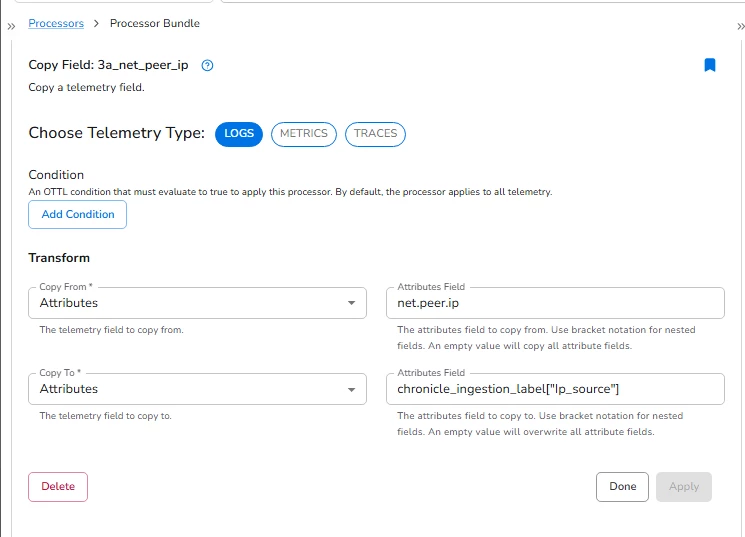The image size is (745, 537).
Task: Click the Copy From dropdown arrow
Action: [x=351, y=303]
